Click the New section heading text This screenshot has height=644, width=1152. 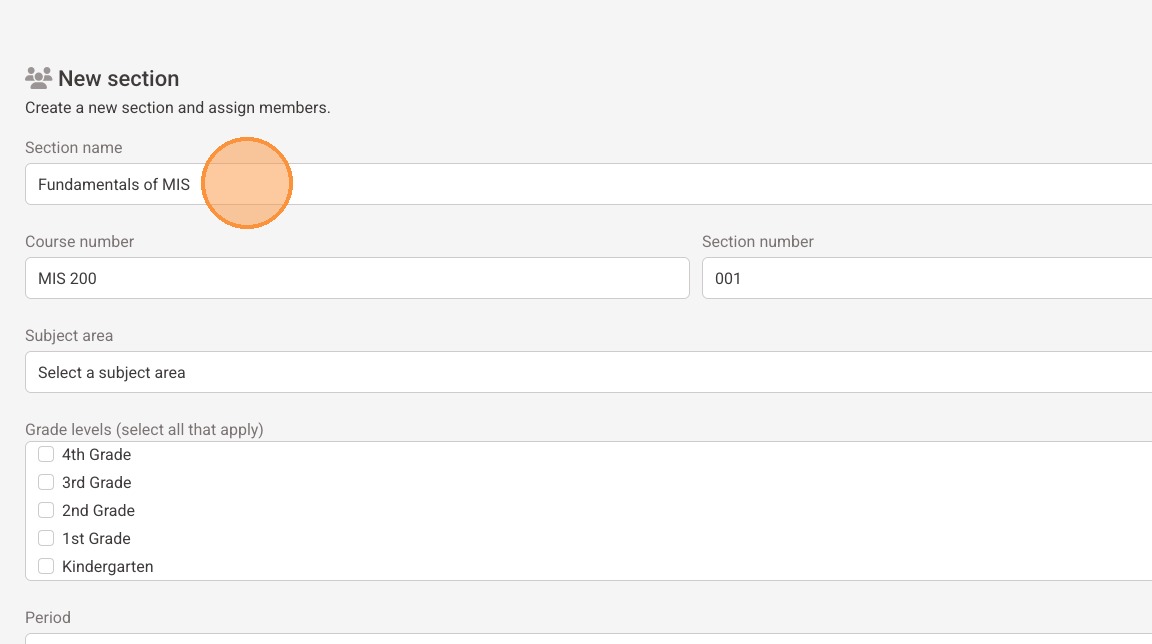click(x=118, y=78)
